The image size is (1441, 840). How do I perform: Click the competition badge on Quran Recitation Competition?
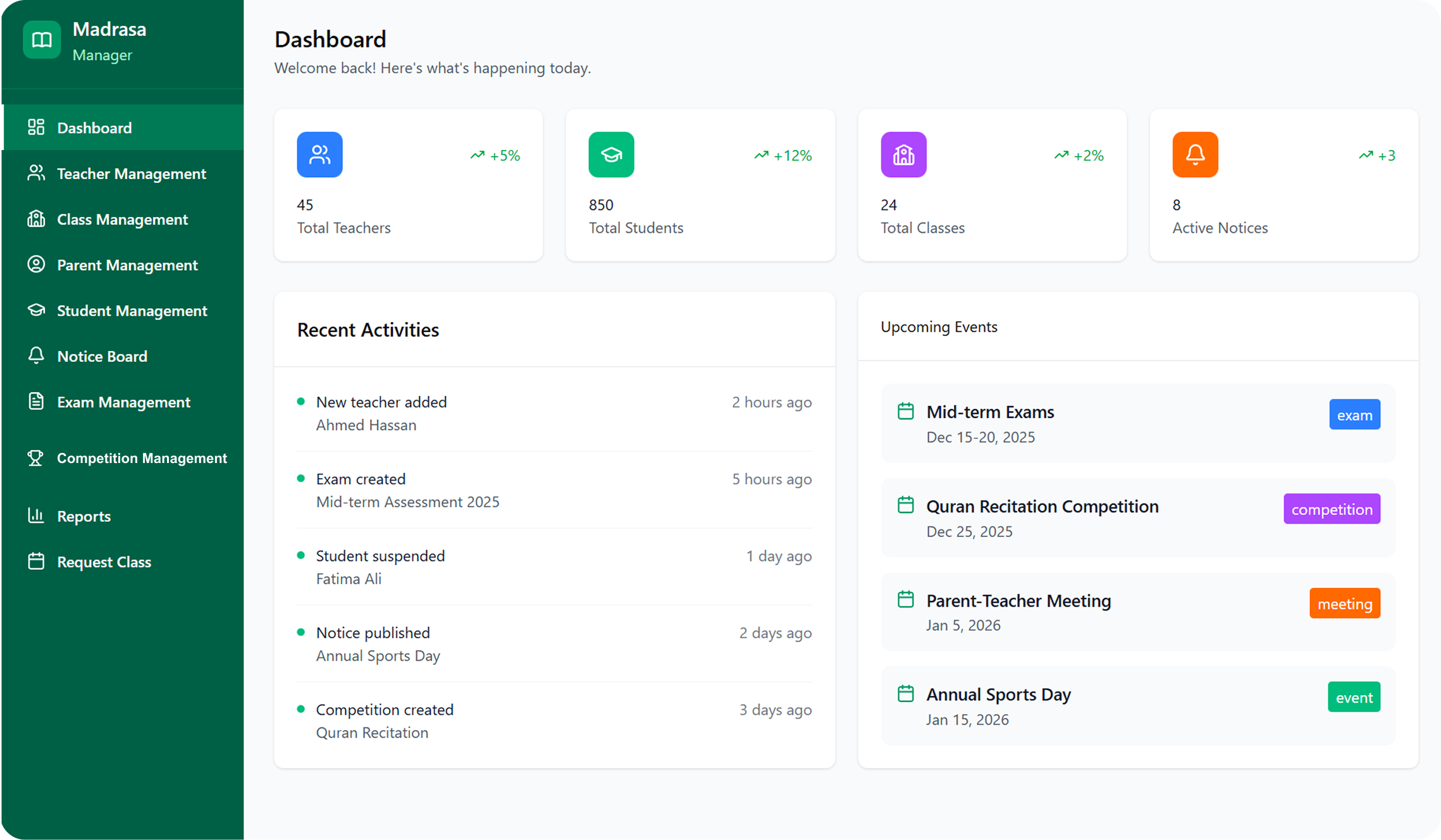tap(1331, 509)
